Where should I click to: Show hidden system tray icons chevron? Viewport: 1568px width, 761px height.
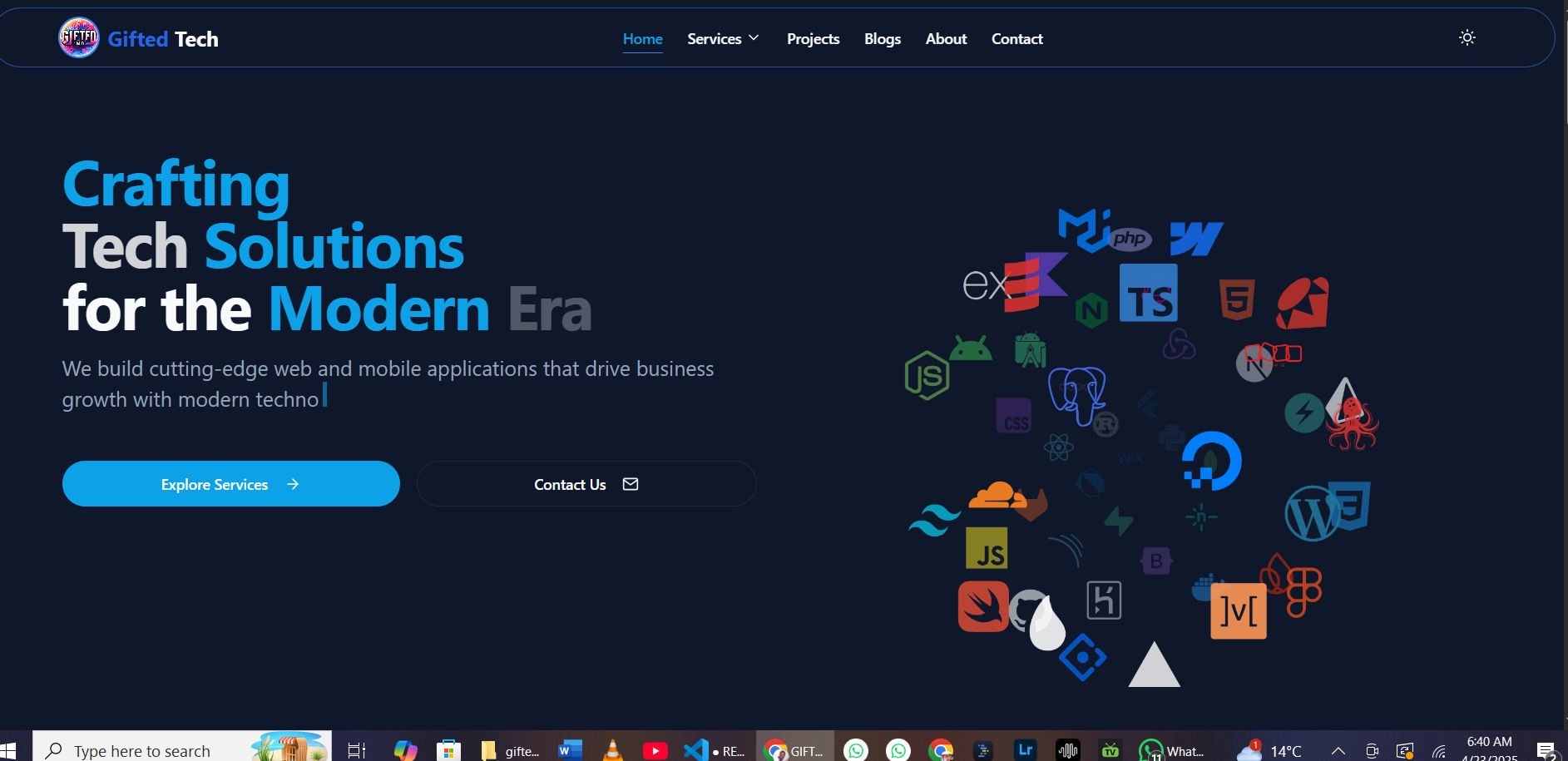click(1338, 751)
